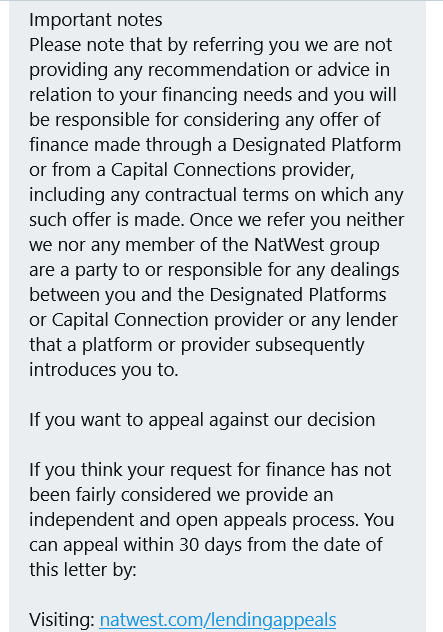Click the line 'that a platform or provider subsequently'

pos(197,345)
